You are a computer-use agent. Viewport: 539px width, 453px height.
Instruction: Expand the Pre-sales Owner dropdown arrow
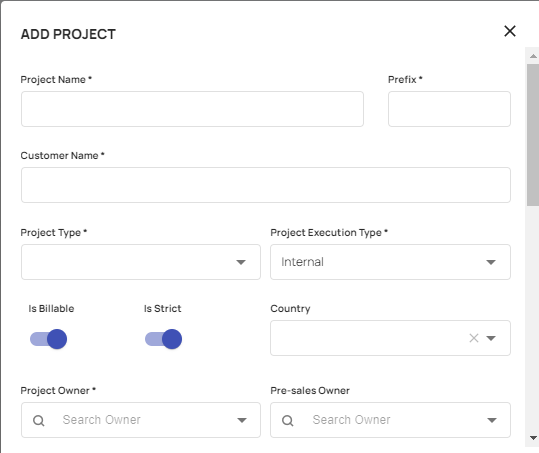pos(492,420)
